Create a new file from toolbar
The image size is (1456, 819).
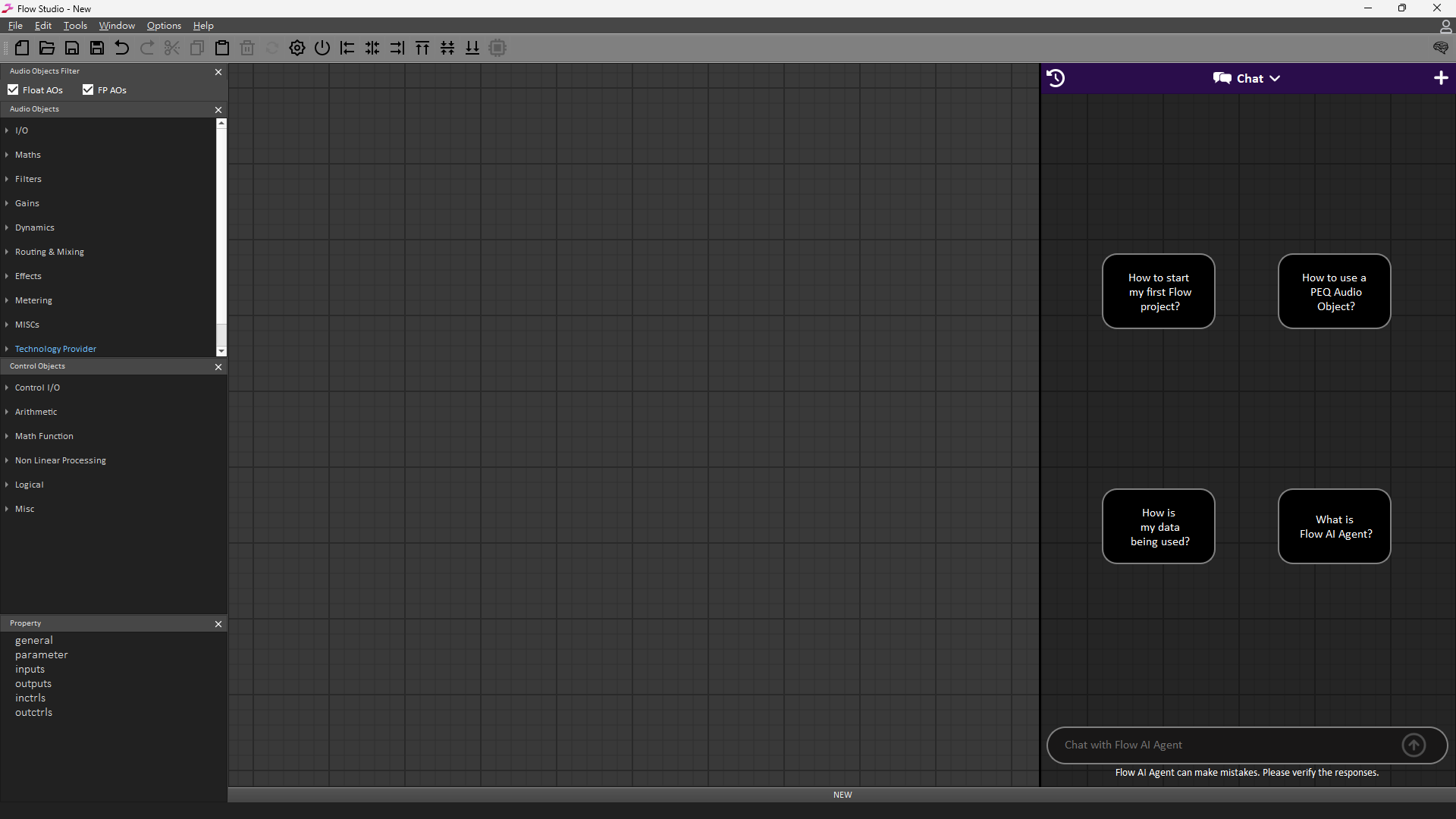(x=22, y=48)
